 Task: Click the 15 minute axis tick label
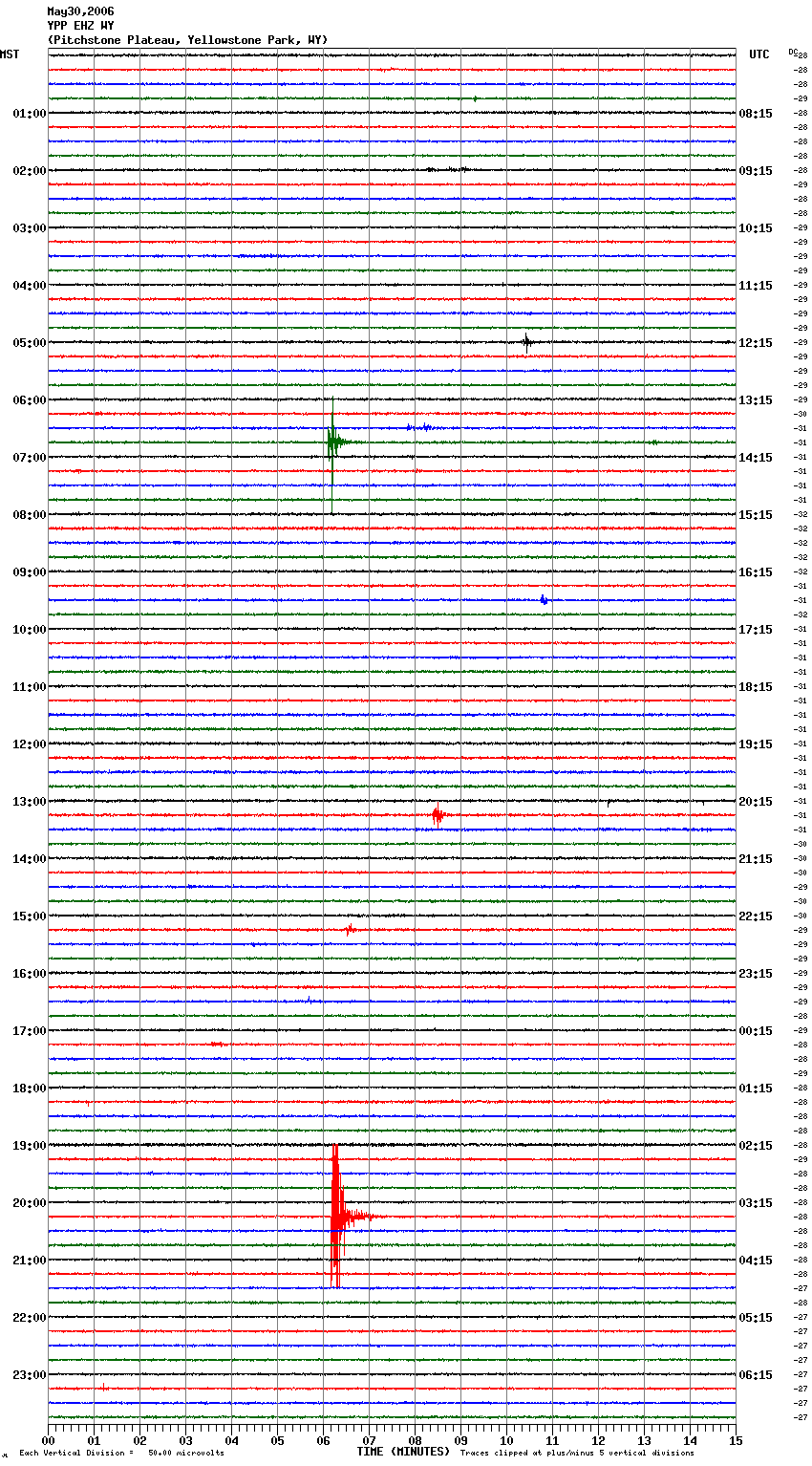click(x=736, y=1440)
